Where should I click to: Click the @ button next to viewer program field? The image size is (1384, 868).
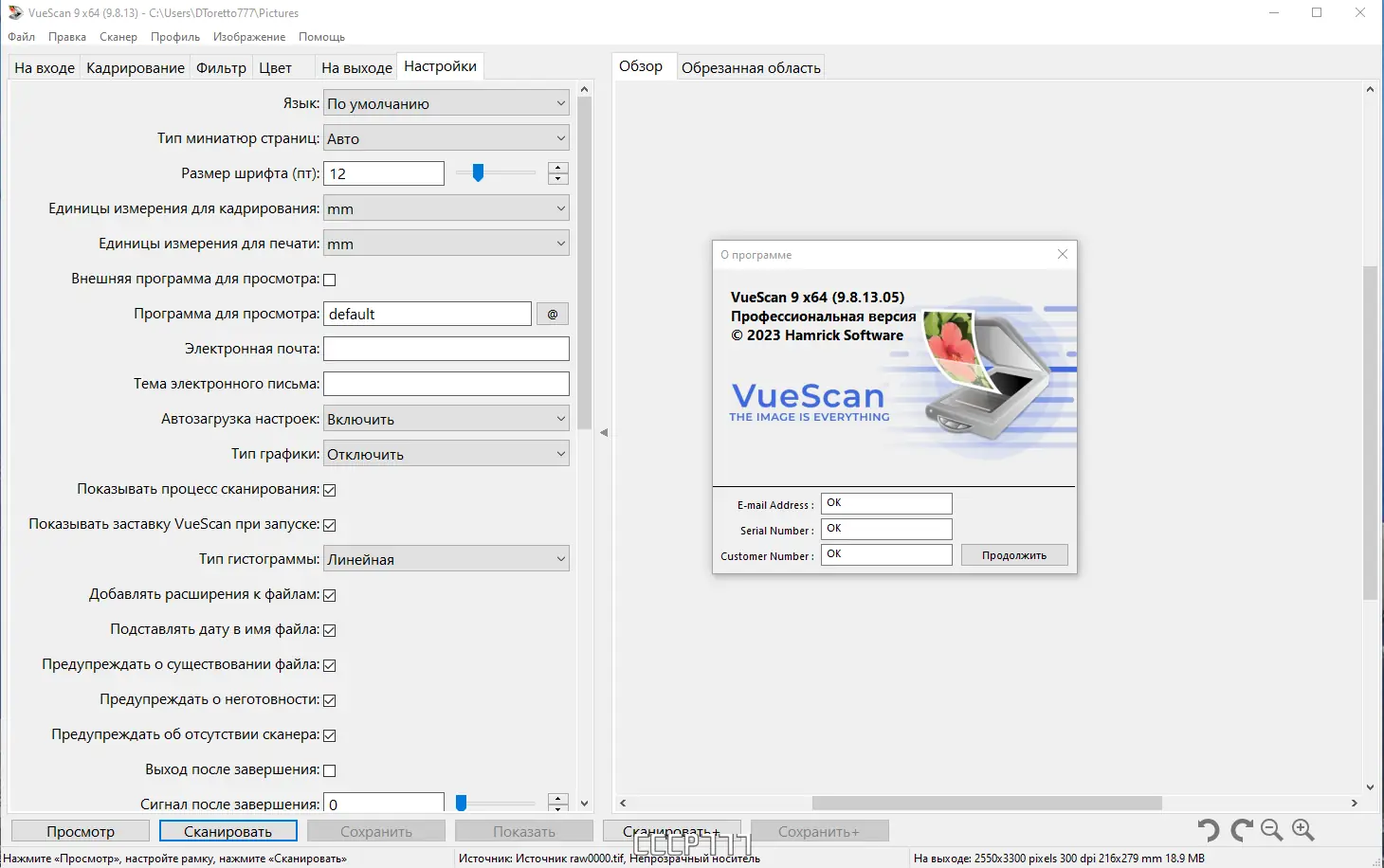(x=552, y=313)
